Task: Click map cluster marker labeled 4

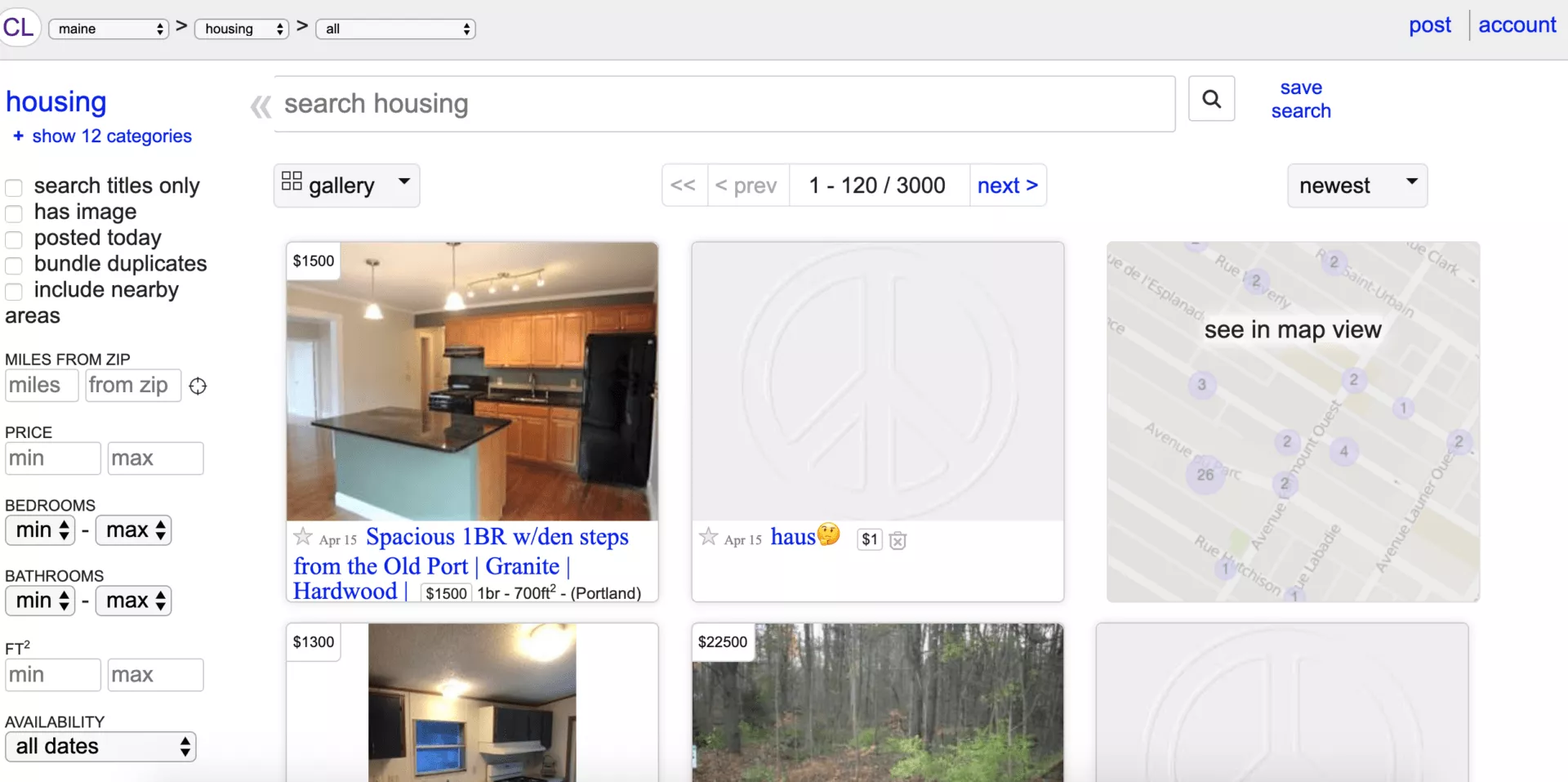Action: [1344, 451]
